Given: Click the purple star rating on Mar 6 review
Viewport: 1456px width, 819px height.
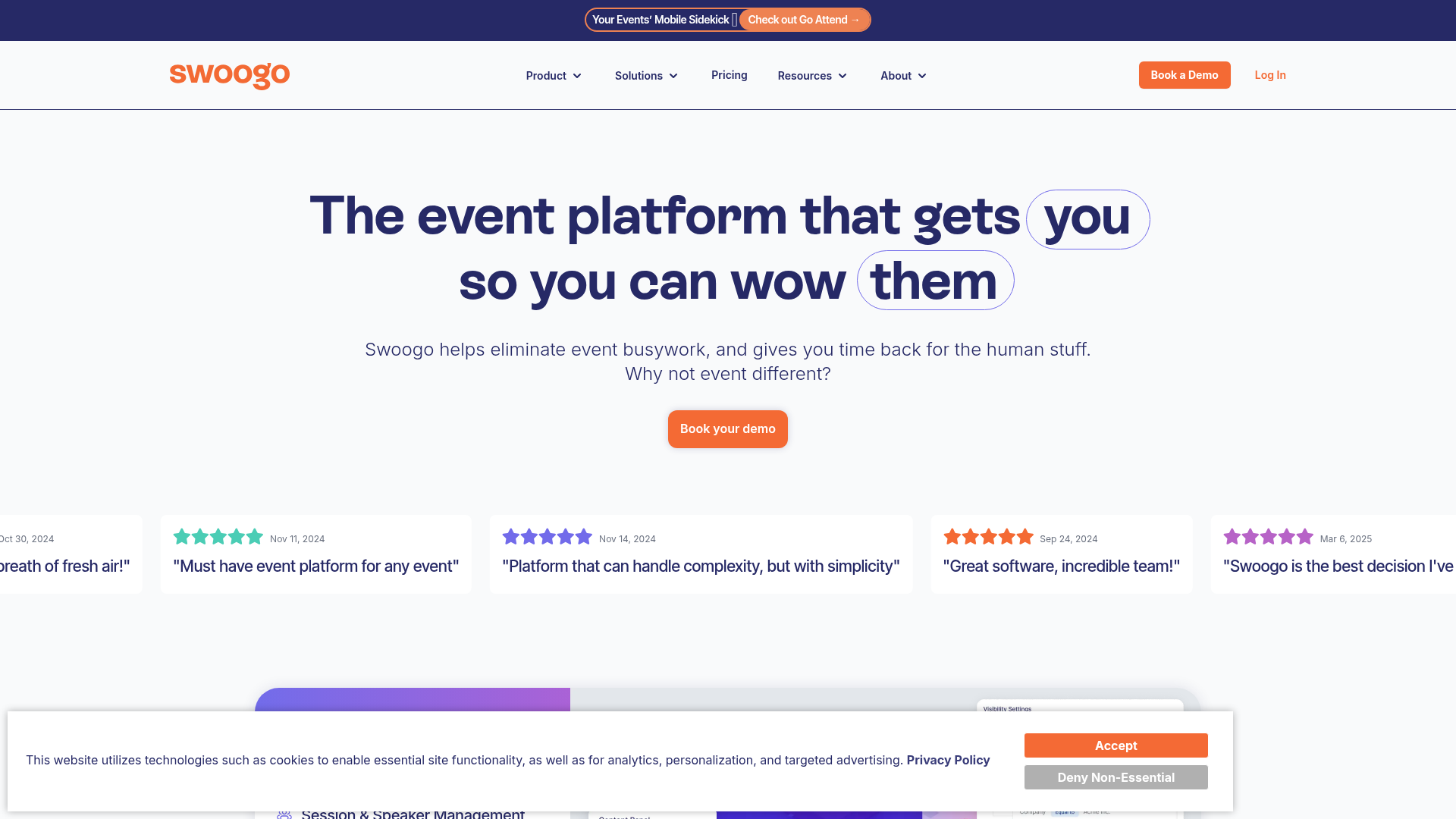Looking at the screenshot, I should [x=1267, y=537].
